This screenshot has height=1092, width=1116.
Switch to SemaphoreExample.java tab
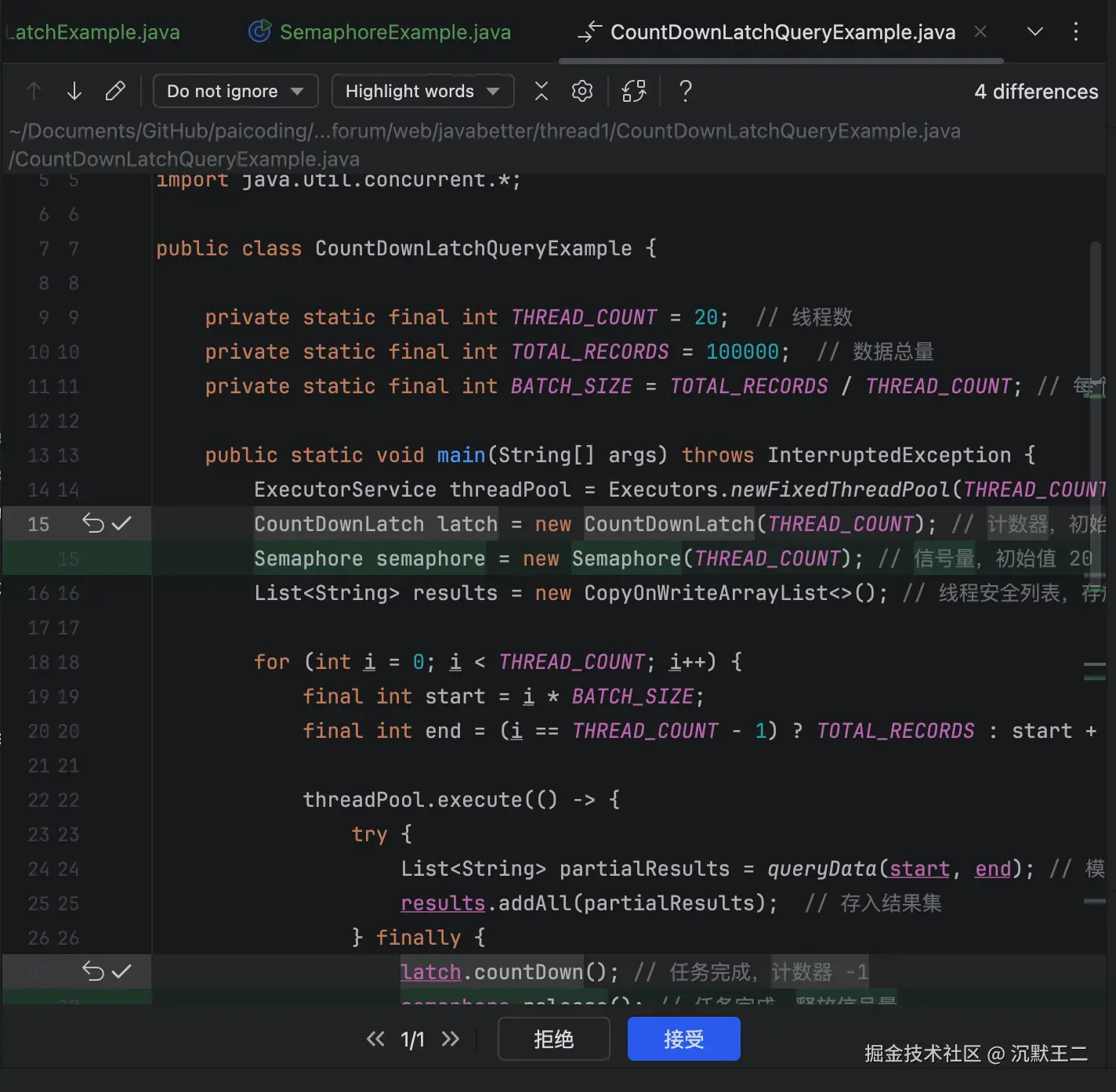tap(380, 31)
